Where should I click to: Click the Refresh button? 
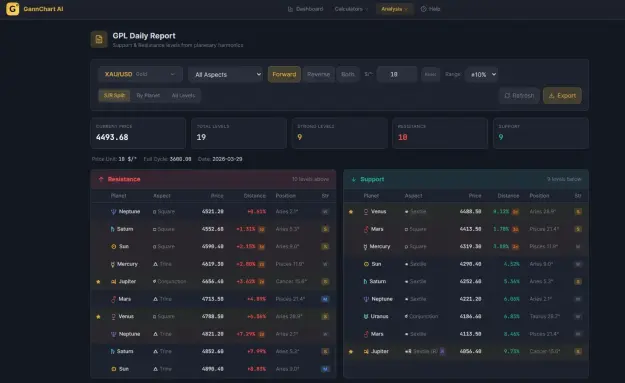(519, 96)
